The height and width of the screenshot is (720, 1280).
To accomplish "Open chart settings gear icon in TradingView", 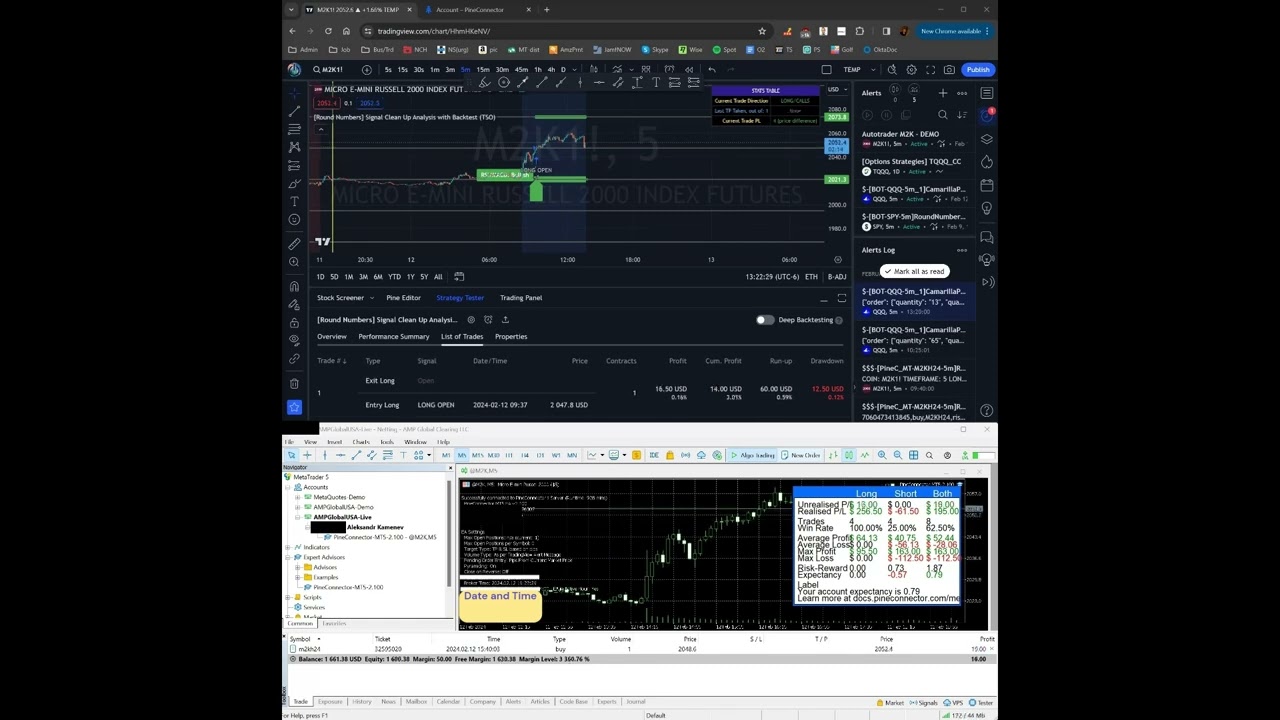I will tap(911, 70).
